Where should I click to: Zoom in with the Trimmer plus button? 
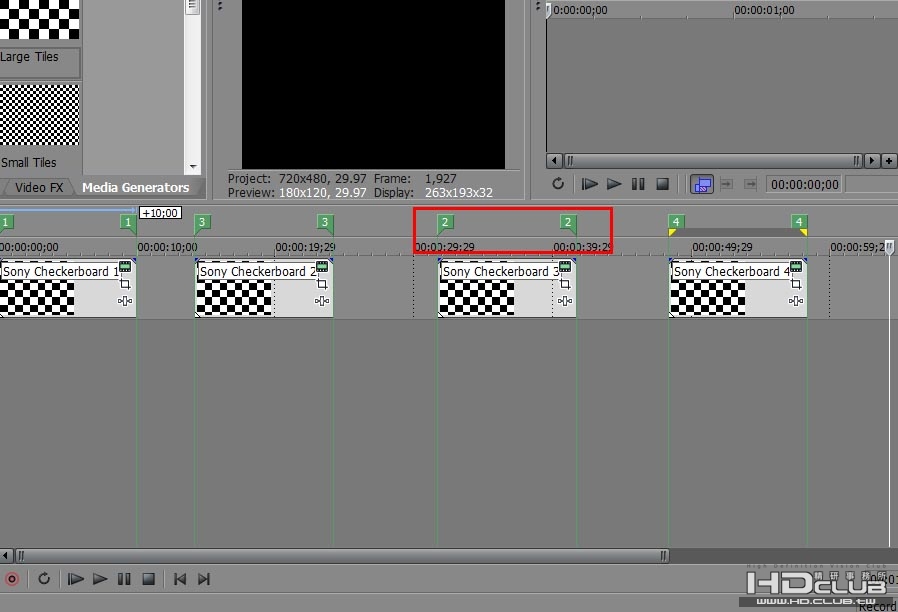[888, 161]
